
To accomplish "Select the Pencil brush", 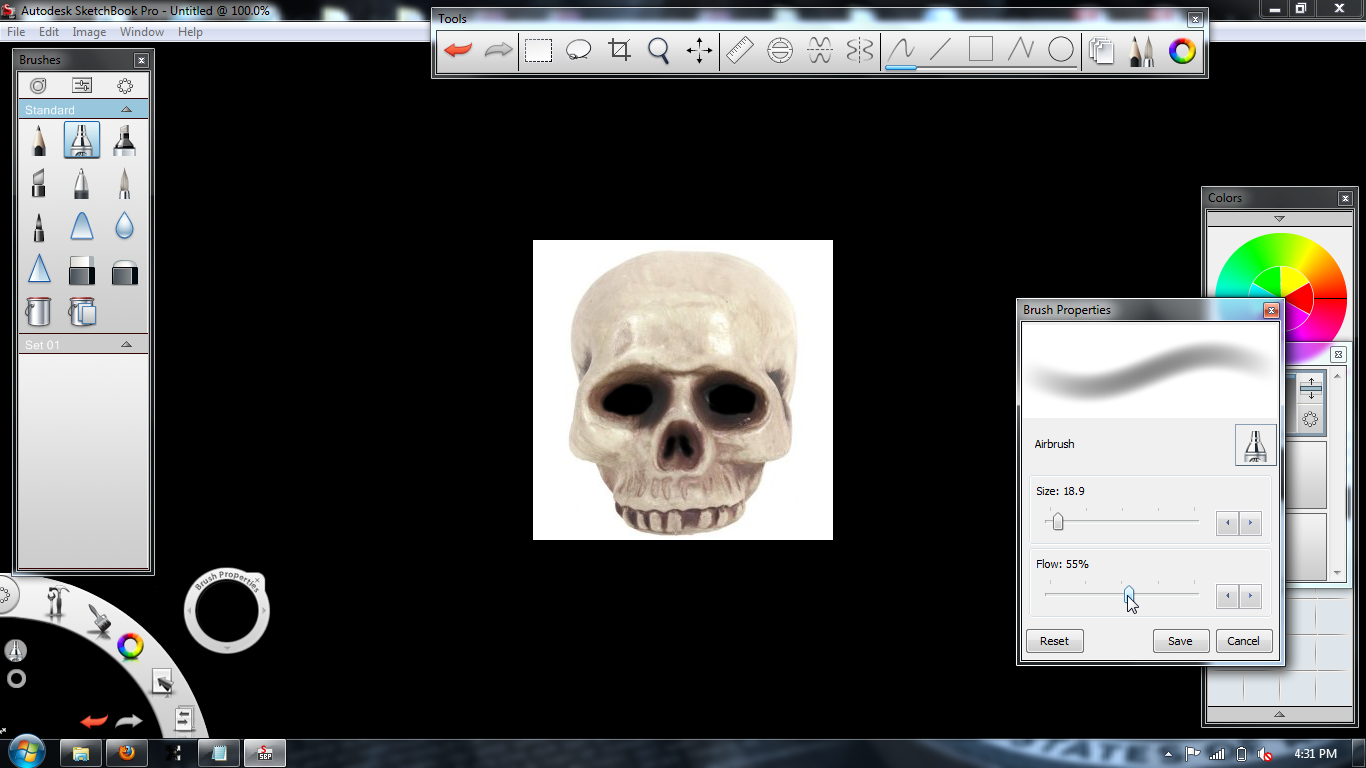I will (x=38, y=140).
